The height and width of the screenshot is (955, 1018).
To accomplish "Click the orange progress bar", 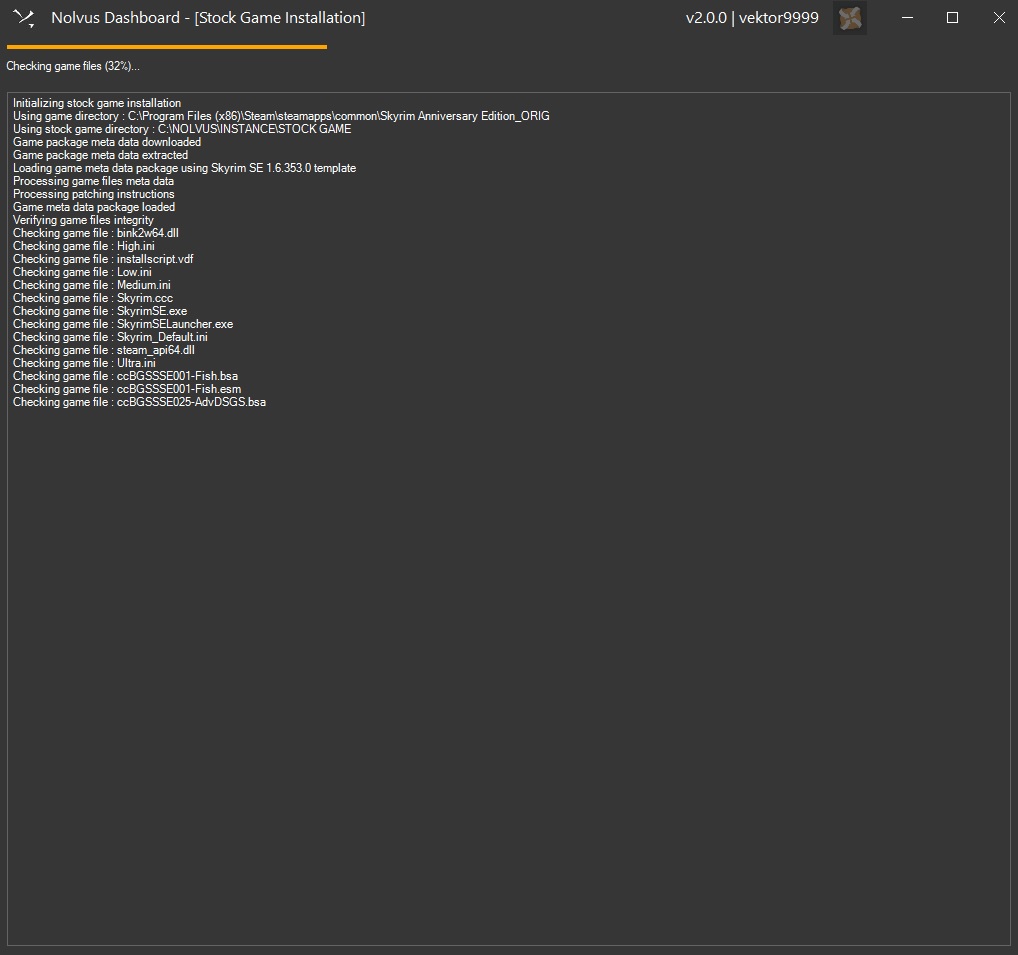I will (167, 47).
